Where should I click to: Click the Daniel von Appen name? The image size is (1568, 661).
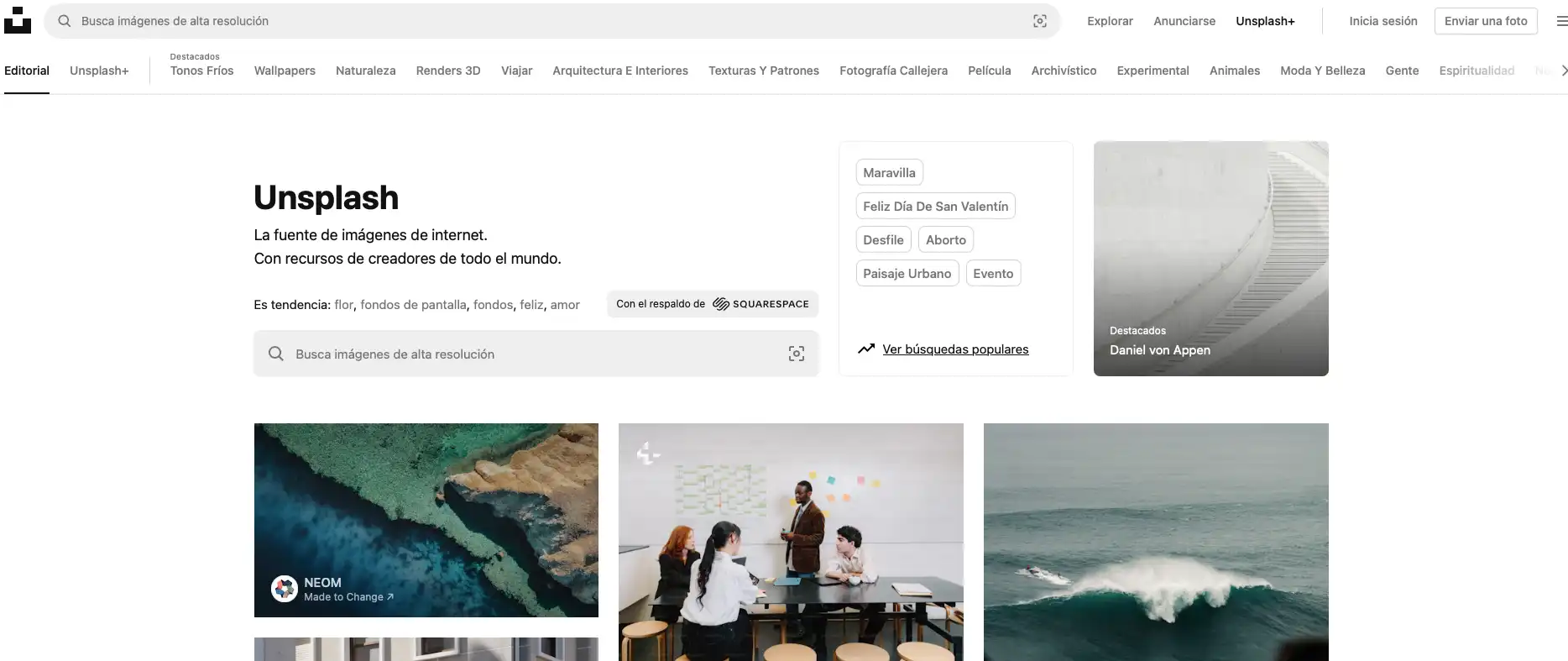[x=1159, y=349]
